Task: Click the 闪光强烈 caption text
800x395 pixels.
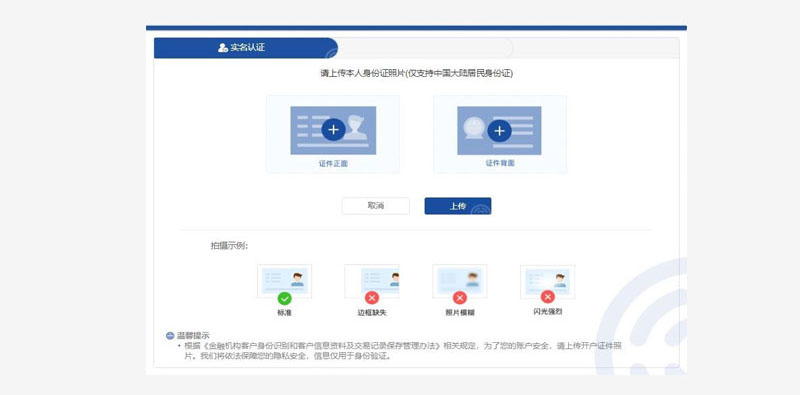Action: tap(547, 311)
